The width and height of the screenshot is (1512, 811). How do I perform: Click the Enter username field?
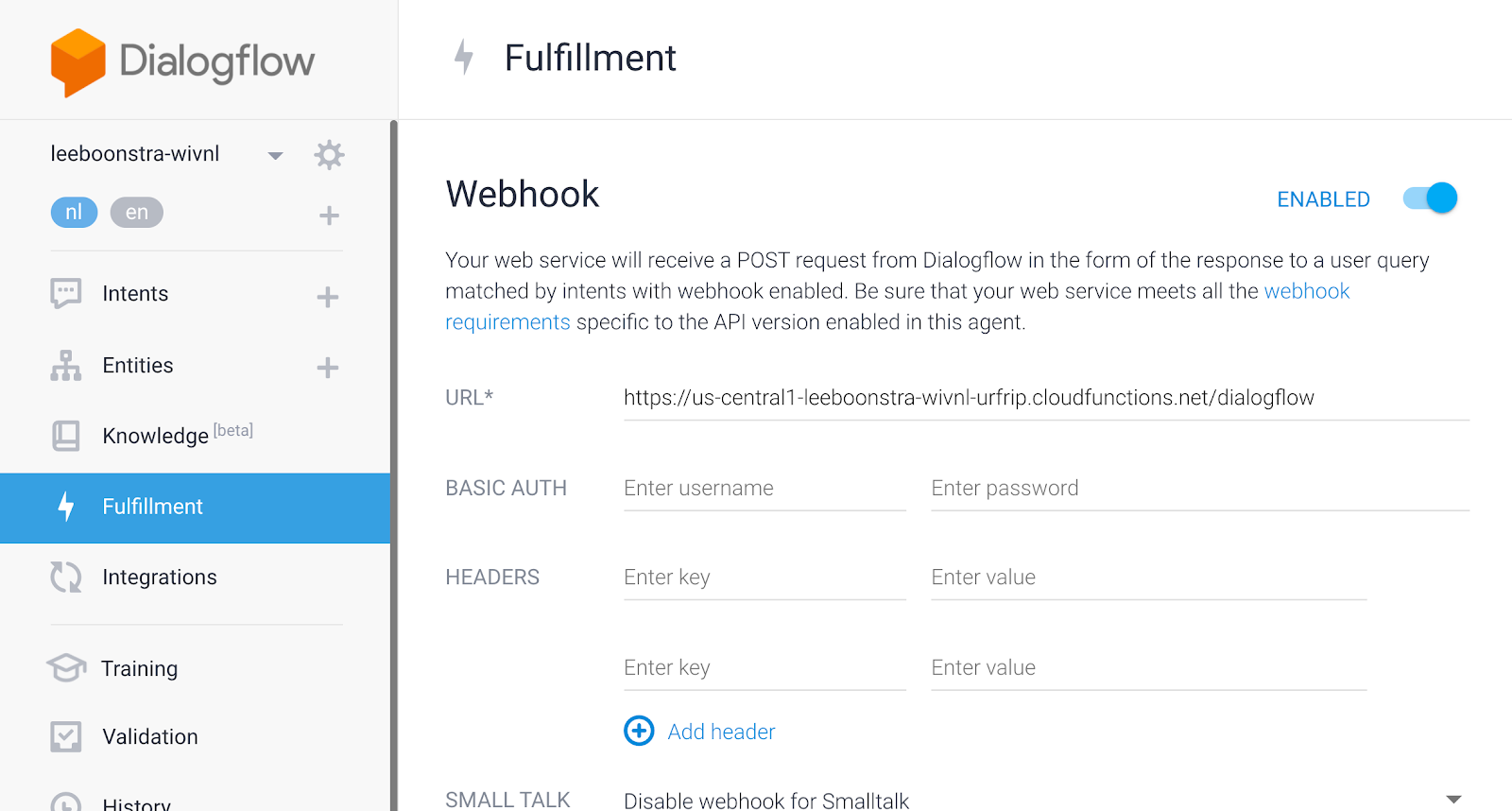tap(764, 489)
